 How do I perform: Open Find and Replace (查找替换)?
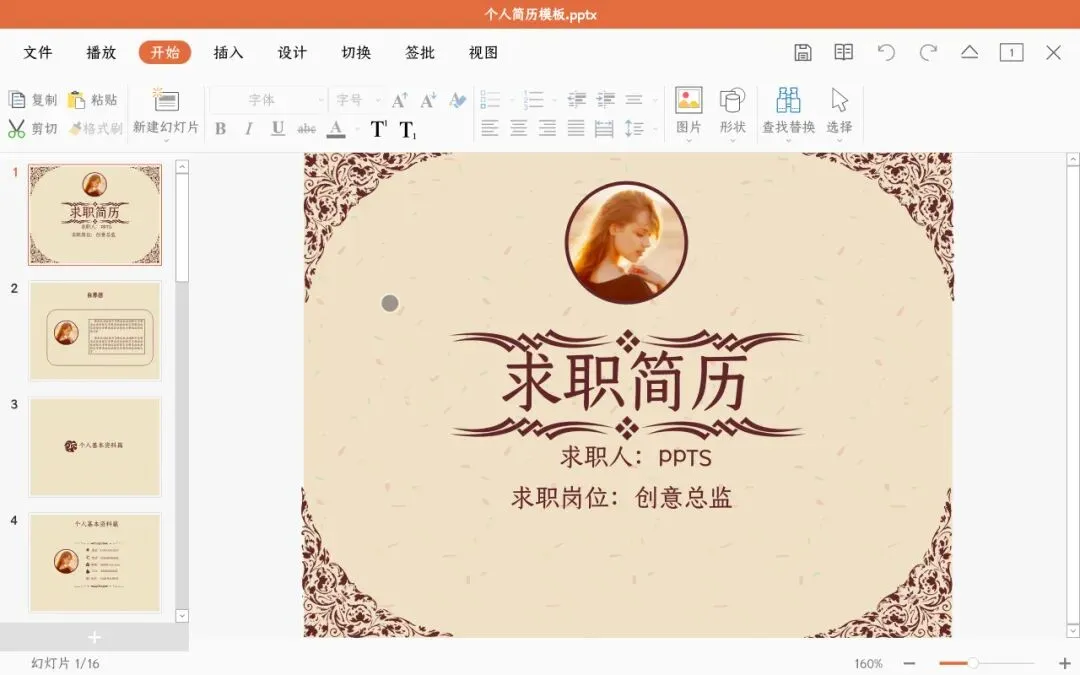789,110
